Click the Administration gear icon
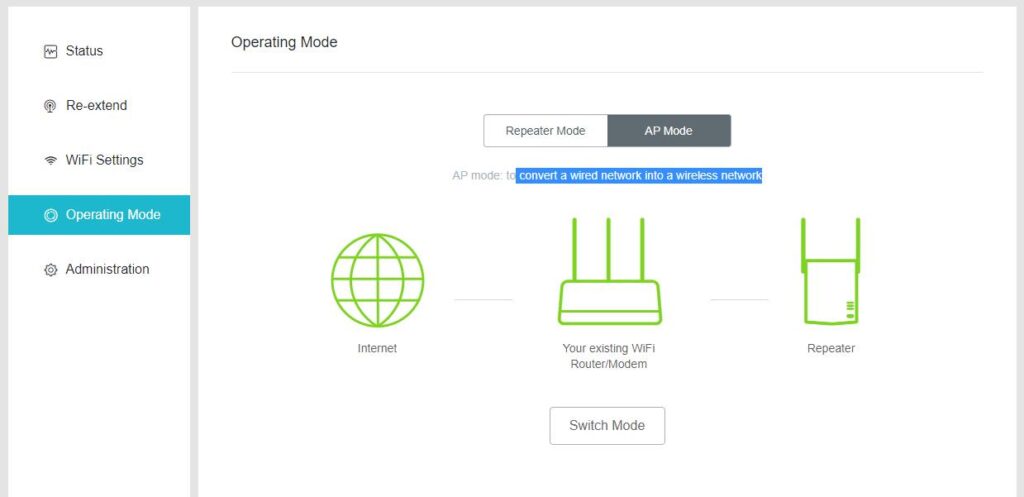This screenshot has width=1024, height=497. pyautogui.click(x=50, y=270)
